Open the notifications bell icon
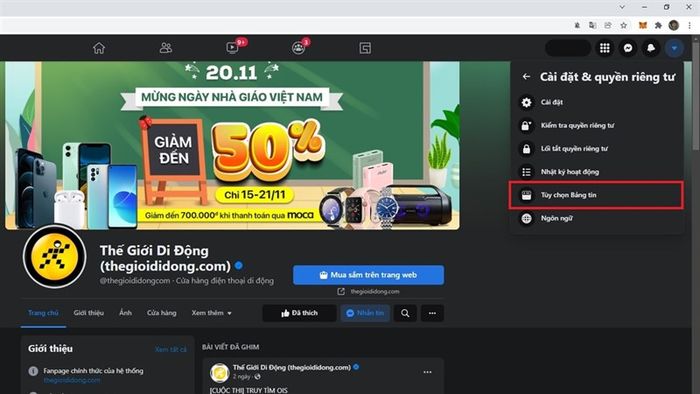 click(x=651, y=48)
